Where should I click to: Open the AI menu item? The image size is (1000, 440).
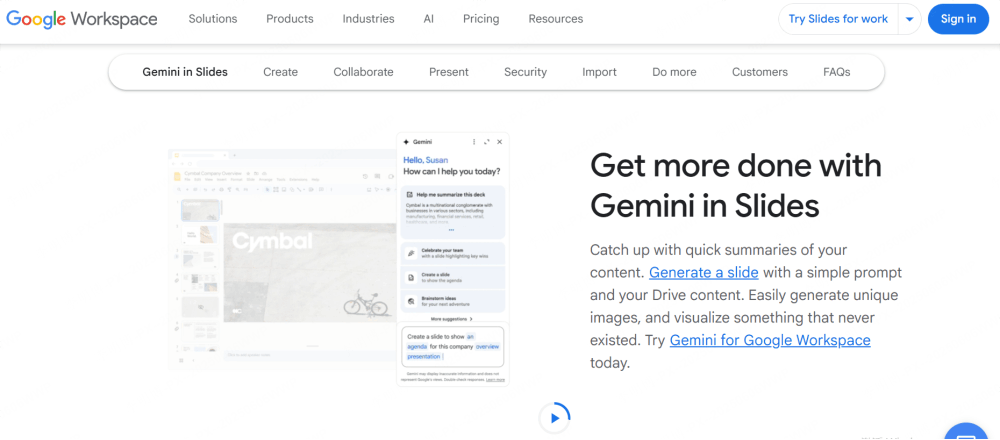(x=429, y=19)
